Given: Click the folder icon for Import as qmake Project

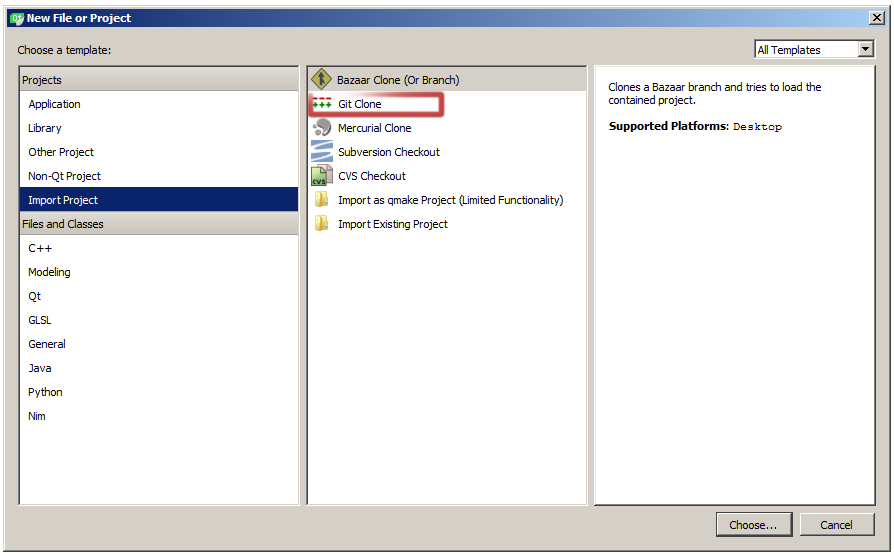Looking at the screenshot, I should coord(322,200).
